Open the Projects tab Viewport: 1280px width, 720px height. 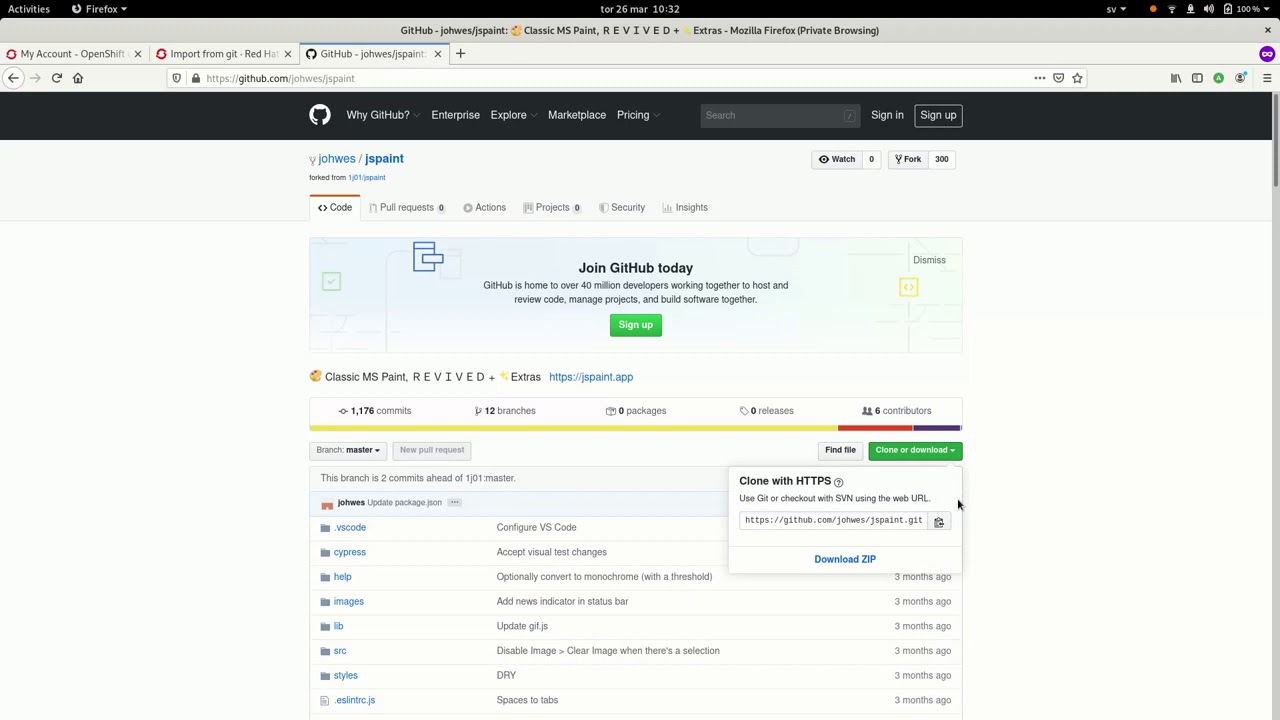tap(551, 207)
